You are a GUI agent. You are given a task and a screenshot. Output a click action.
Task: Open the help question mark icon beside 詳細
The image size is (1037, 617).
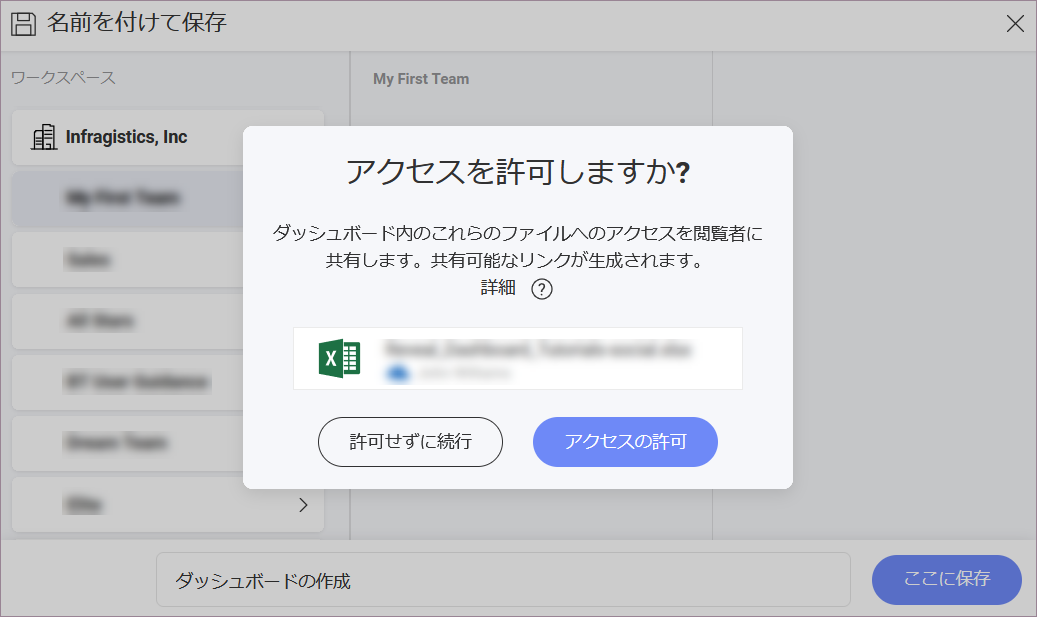point(542,289)
